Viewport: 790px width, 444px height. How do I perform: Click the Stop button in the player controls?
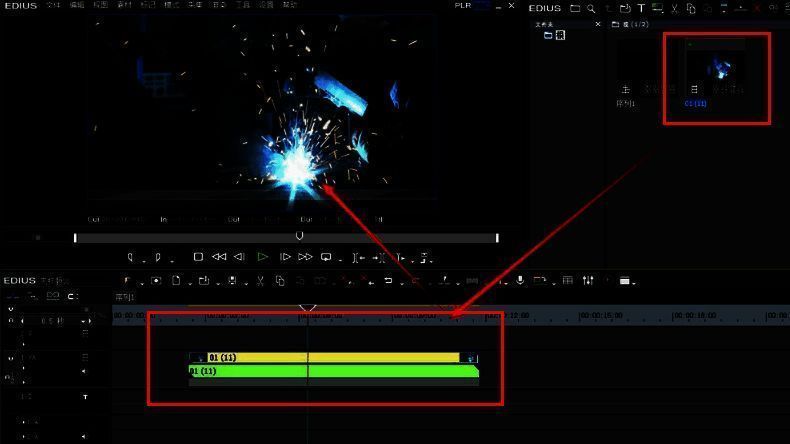coord(198,257)
